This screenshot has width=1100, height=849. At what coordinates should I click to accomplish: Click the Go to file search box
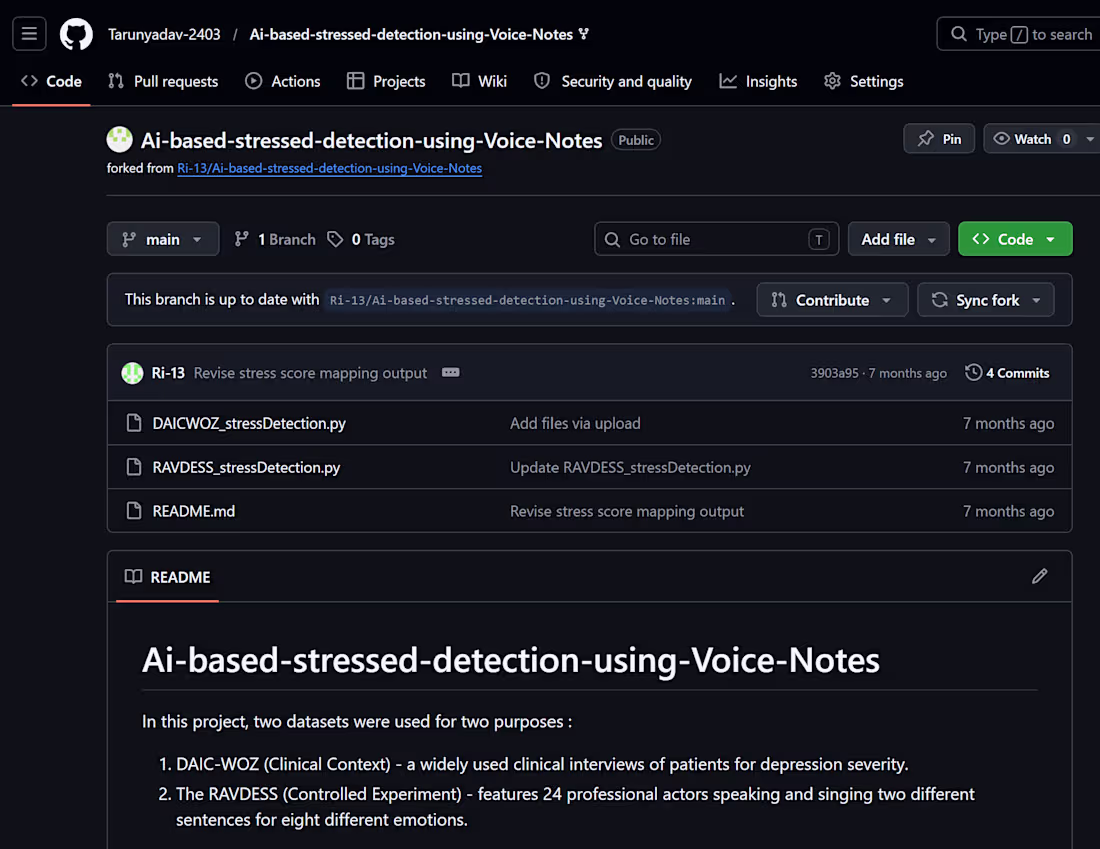click(716, 239)
